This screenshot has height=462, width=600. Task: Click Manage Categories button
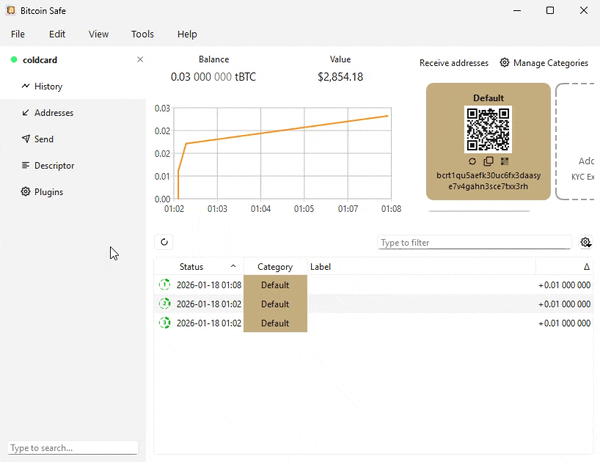[x=544, y=63]
